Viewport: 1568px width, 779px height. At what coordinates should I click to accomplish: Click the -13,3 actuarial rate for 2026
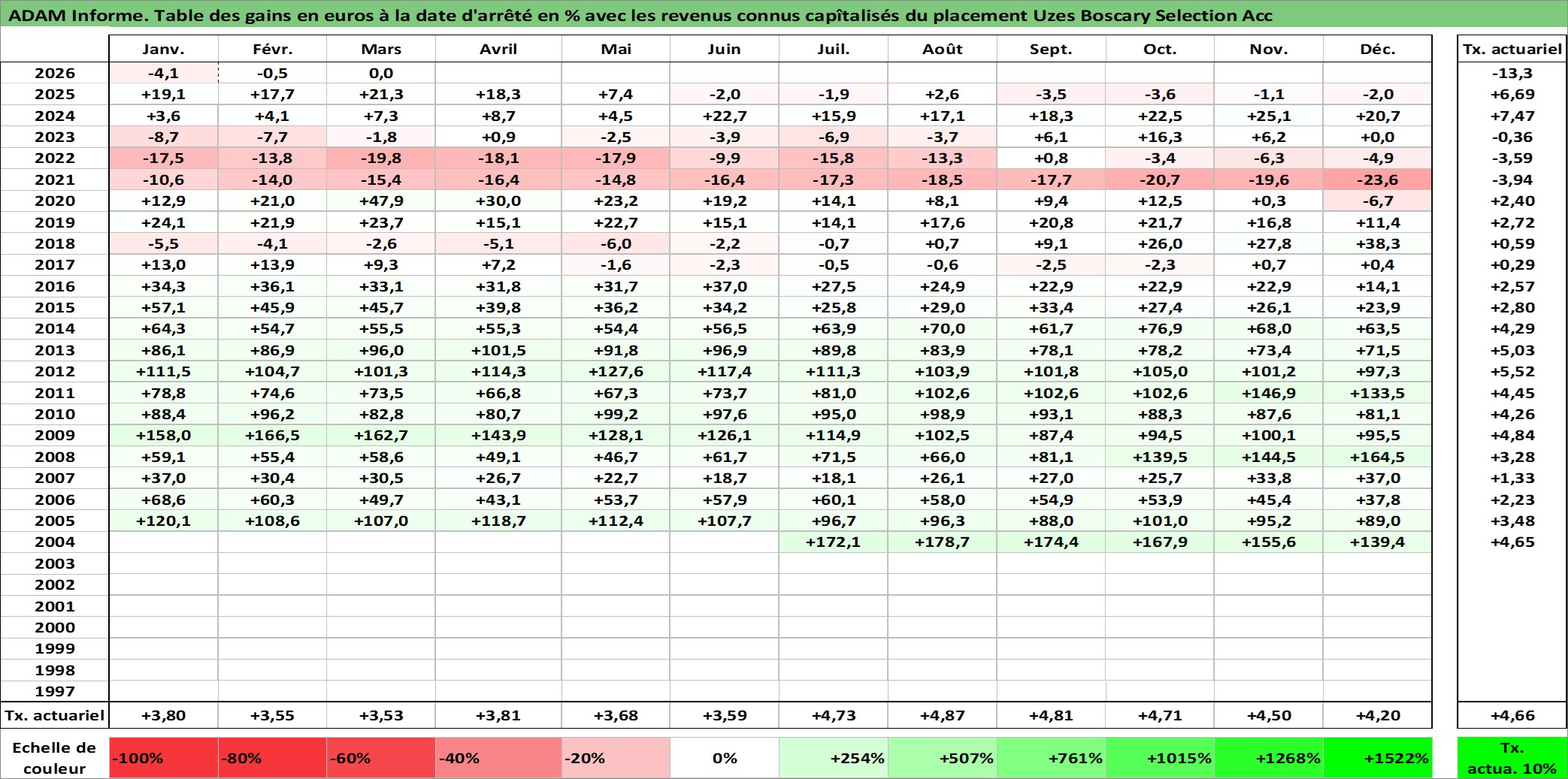(x=1512, y=73)
